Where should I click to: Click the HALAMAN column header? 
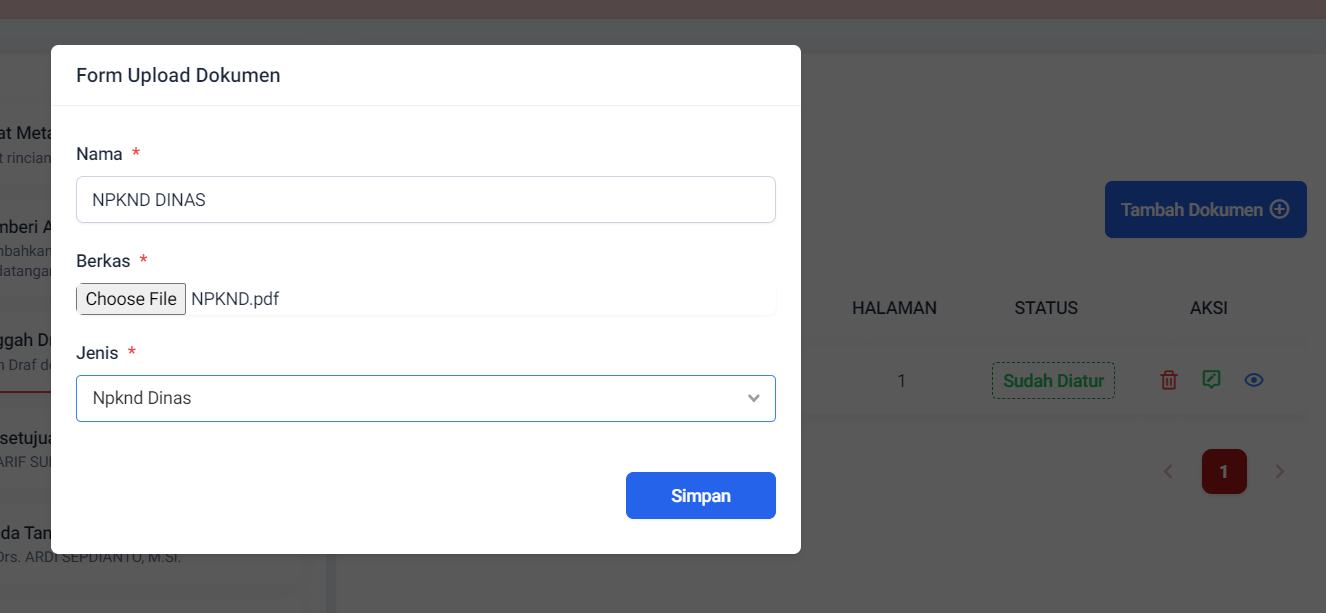pos(894,308)
